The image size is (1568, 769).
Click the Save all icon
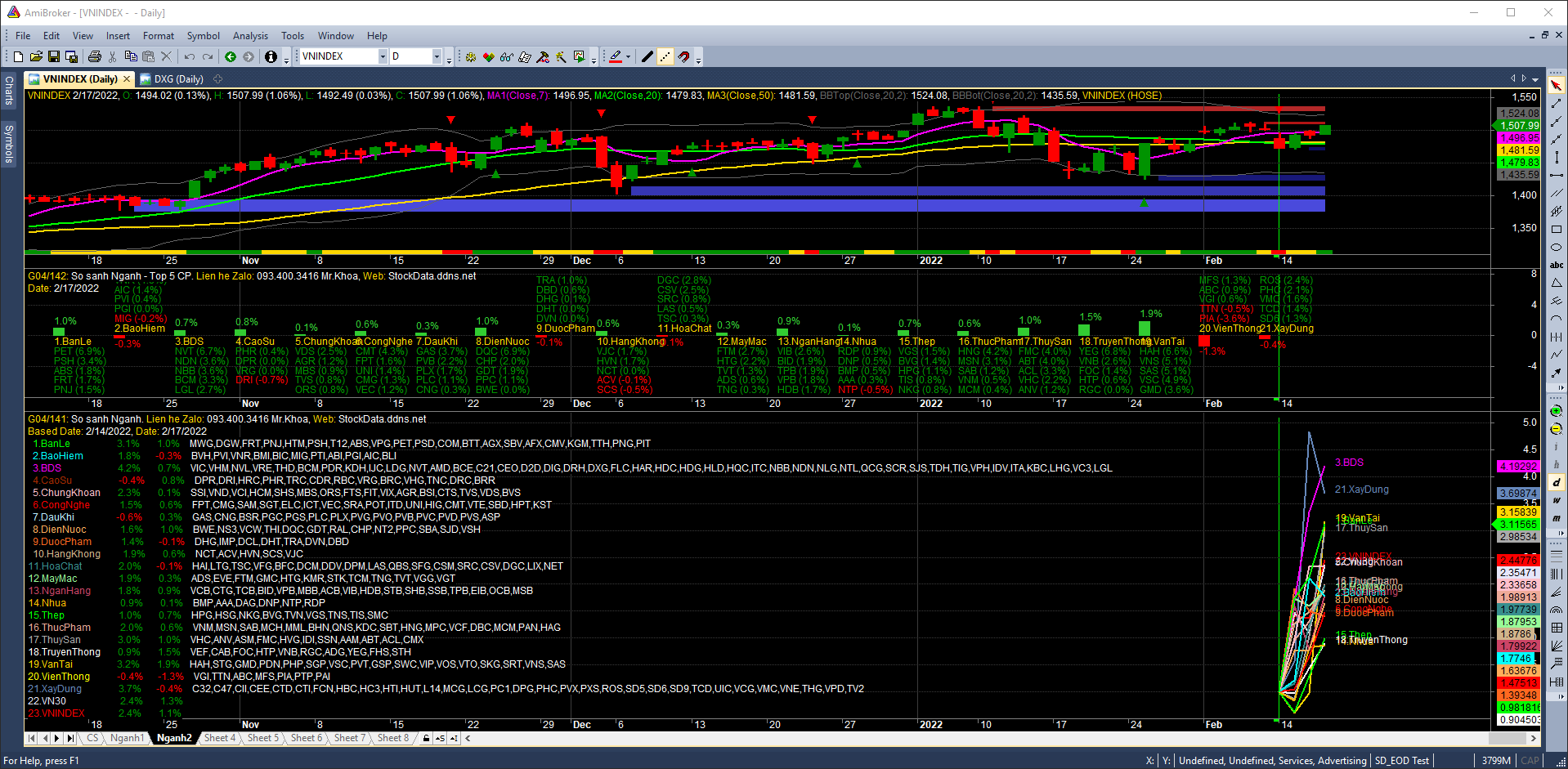pyautogui.click(x=72, y=56)
